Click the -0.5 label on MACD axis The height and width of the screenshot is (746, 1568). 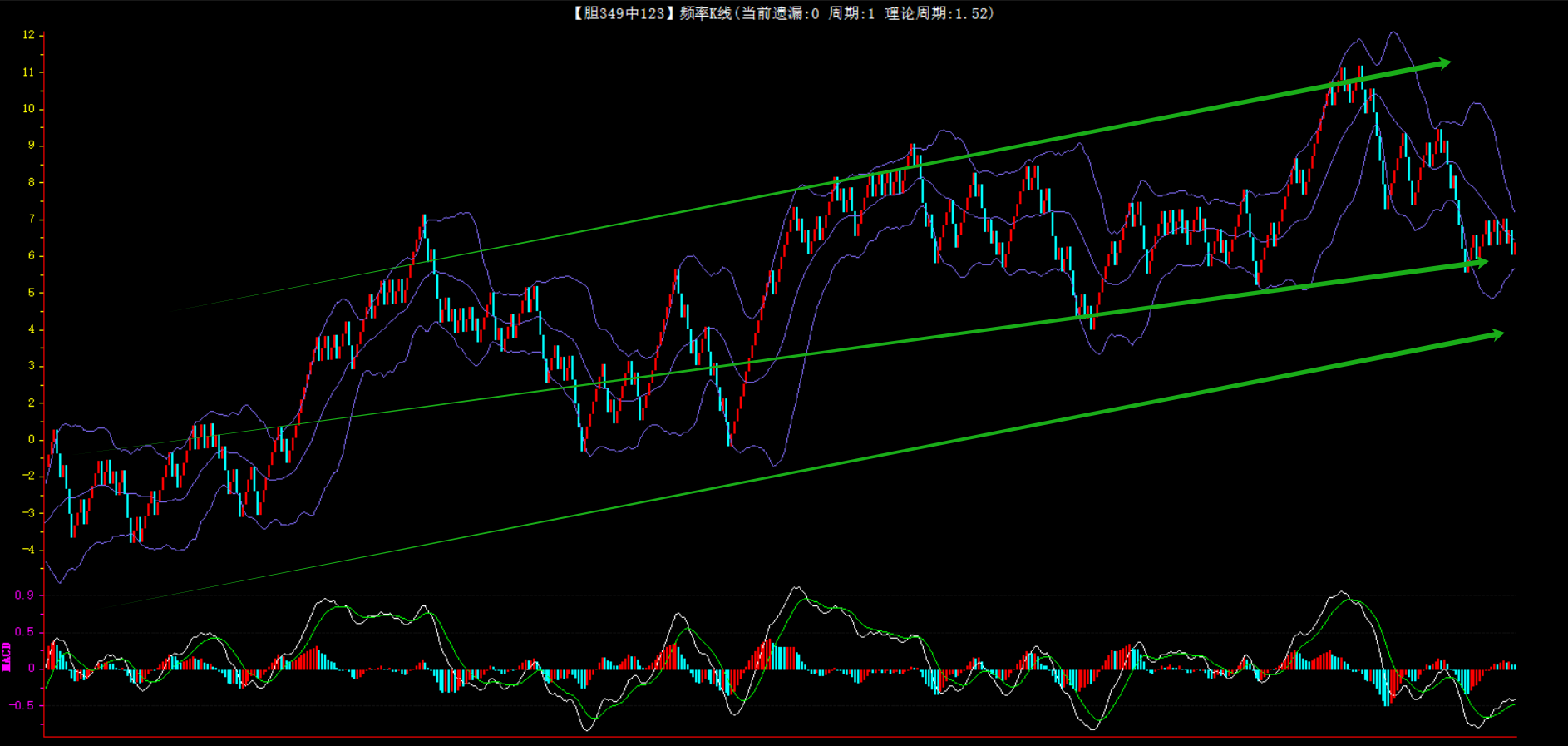23,705
